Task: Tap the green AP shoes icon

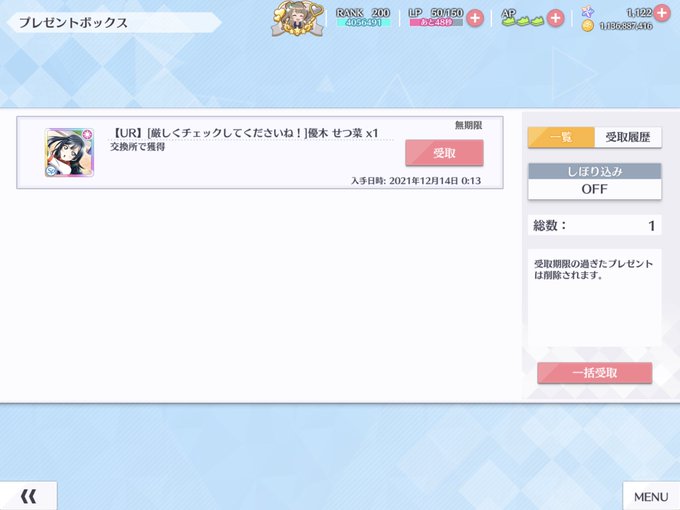Action: (523, 18)
